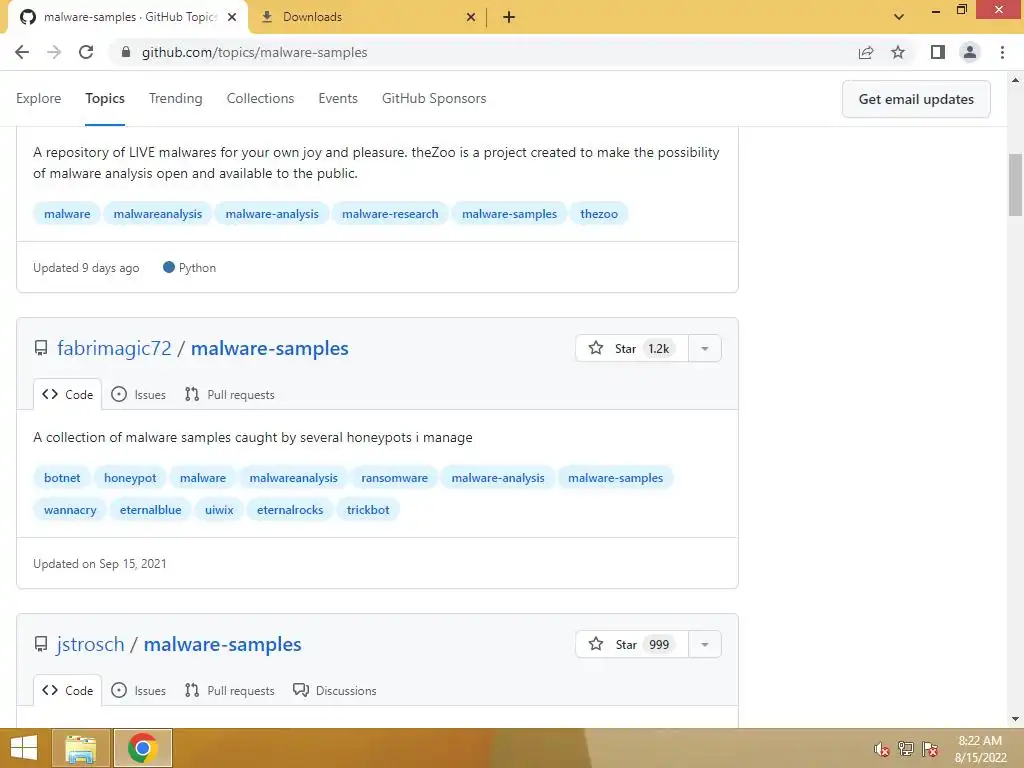
Task: Expand the star list dropdown for jstrosch repo
Action: [705, 644]
